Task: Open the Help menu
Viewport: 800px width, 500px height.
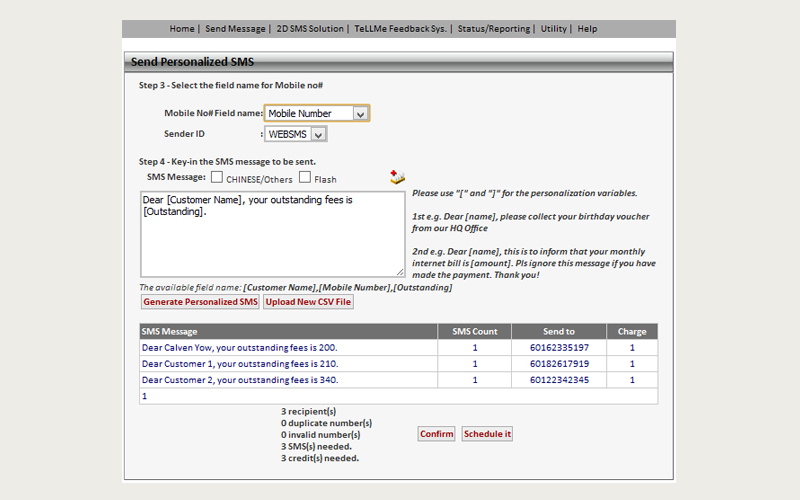Action: click(587, 29)
